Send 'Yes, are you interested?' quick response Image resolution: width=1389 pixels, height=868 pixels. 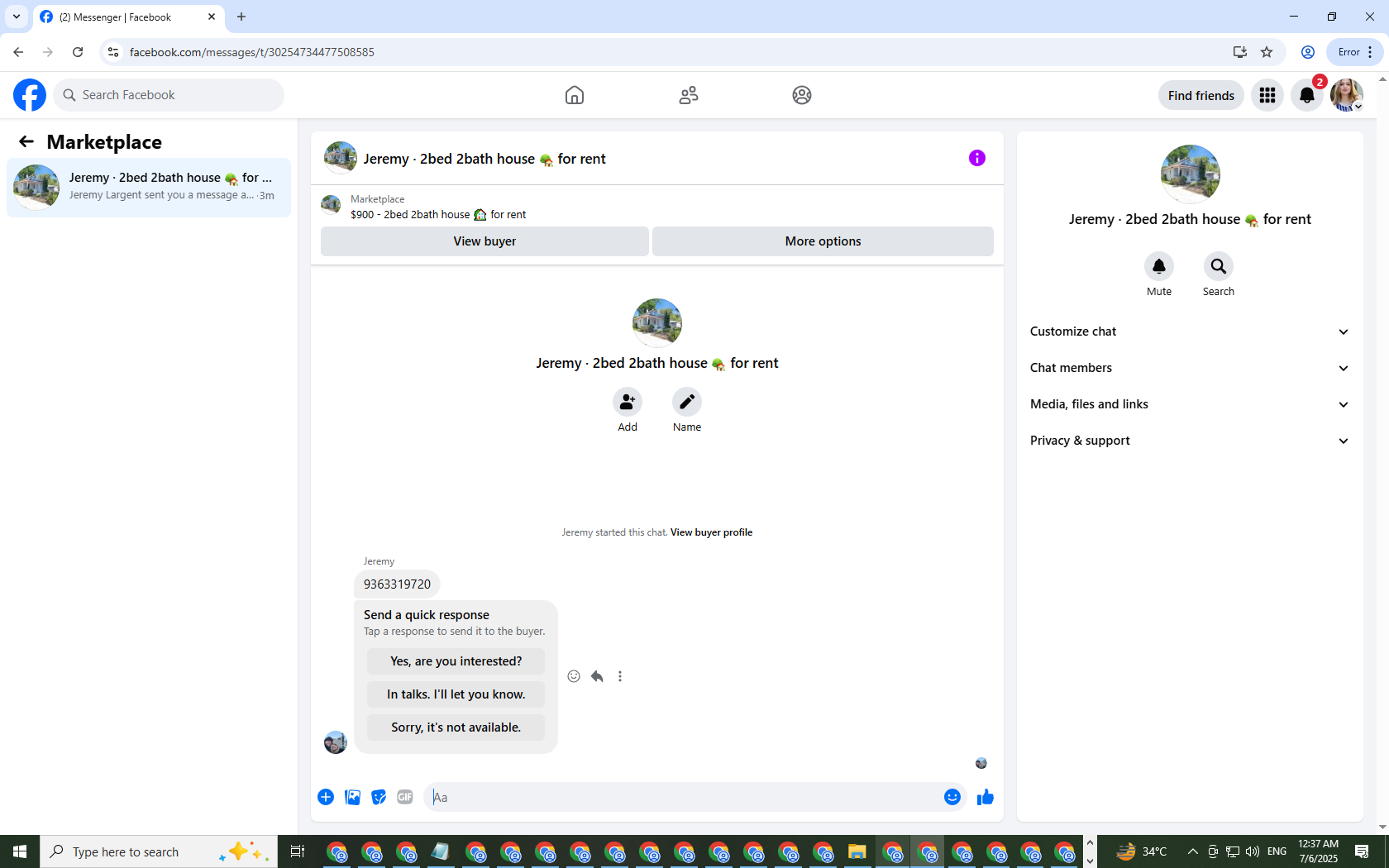pos(456,661)
